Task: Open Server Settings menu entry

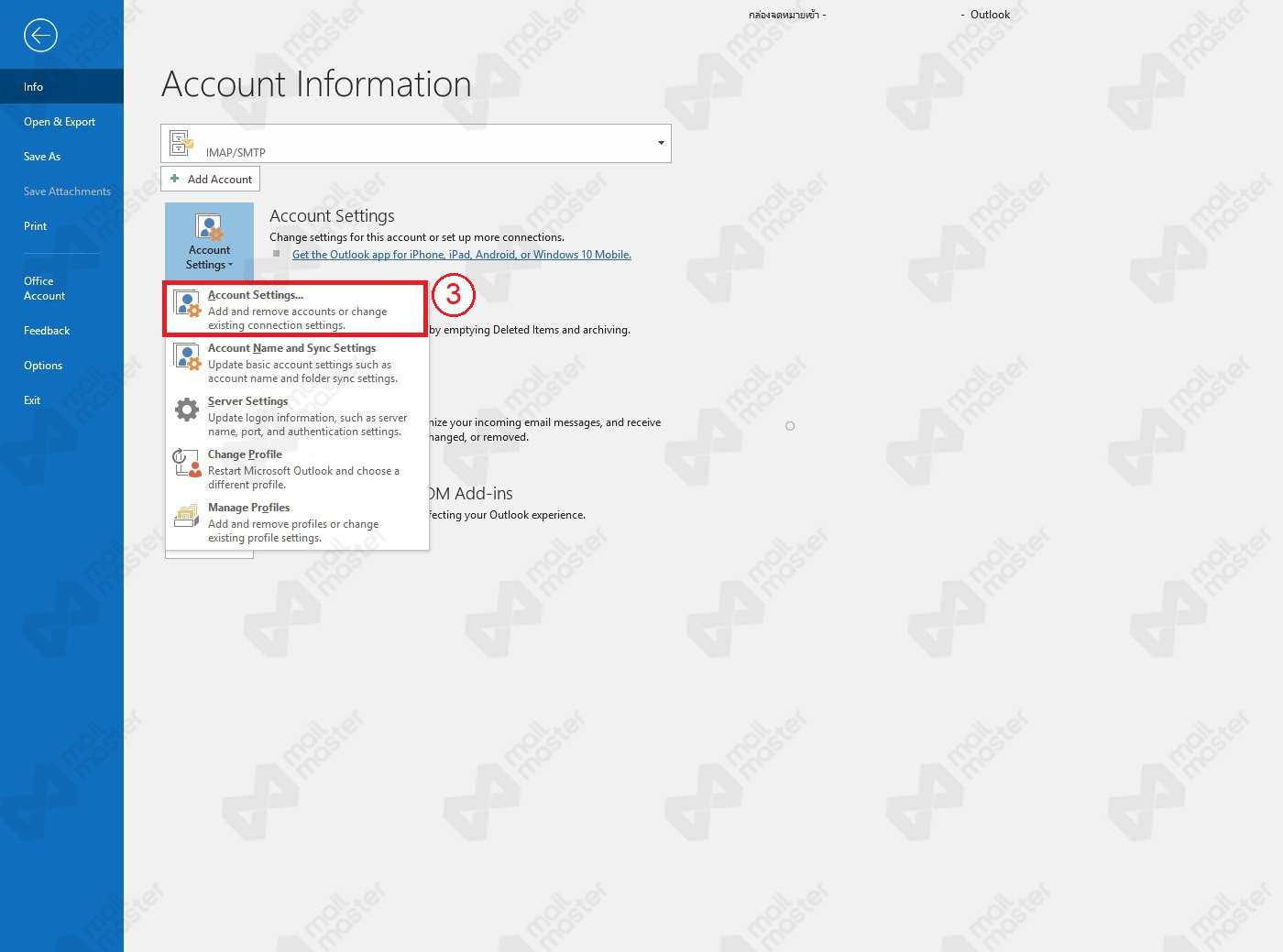Action: [x=297, y=416]
